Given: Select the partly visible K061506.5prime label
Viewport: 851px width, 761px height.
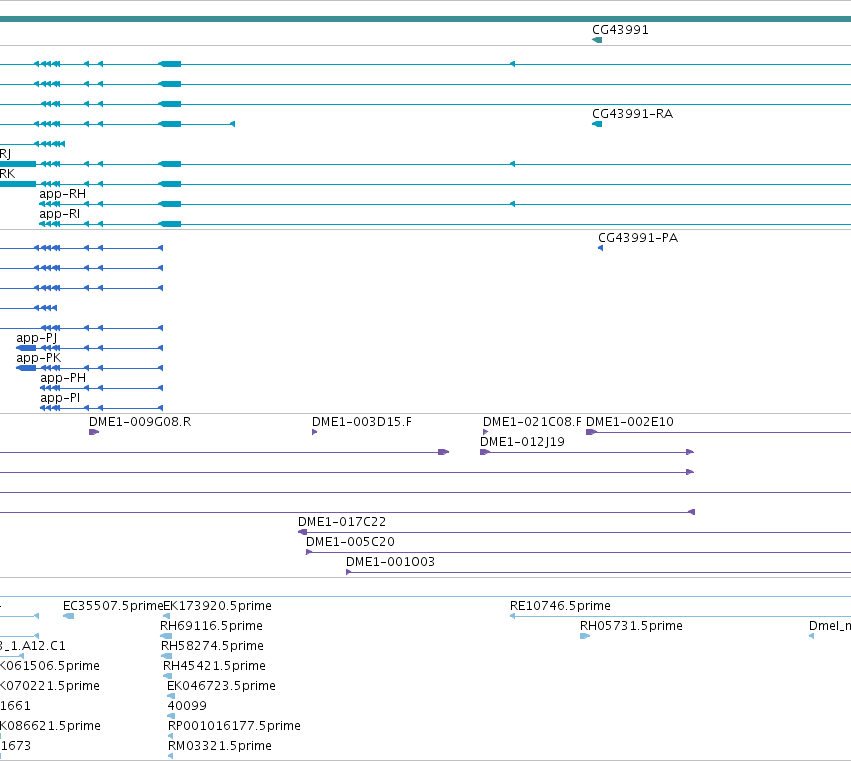Looking at the screenshot, I should tap(50, 666).
